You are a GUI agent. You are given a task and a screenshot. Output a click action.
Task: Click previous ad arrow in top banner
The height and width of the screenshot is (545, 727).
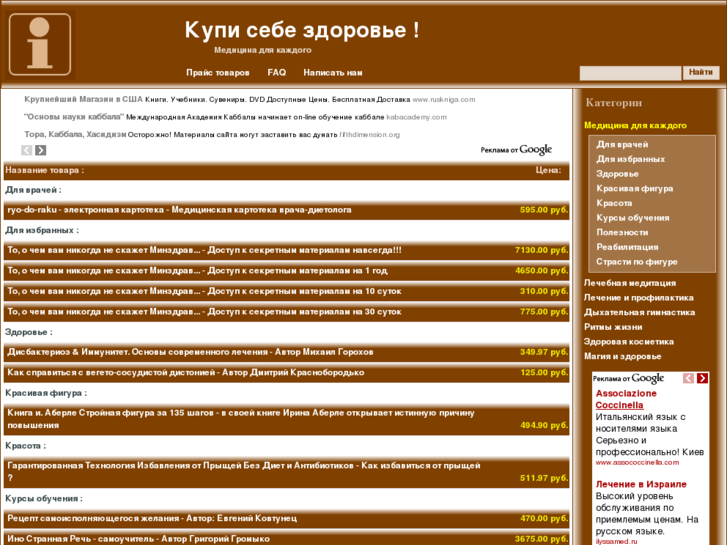coord(27,150)
